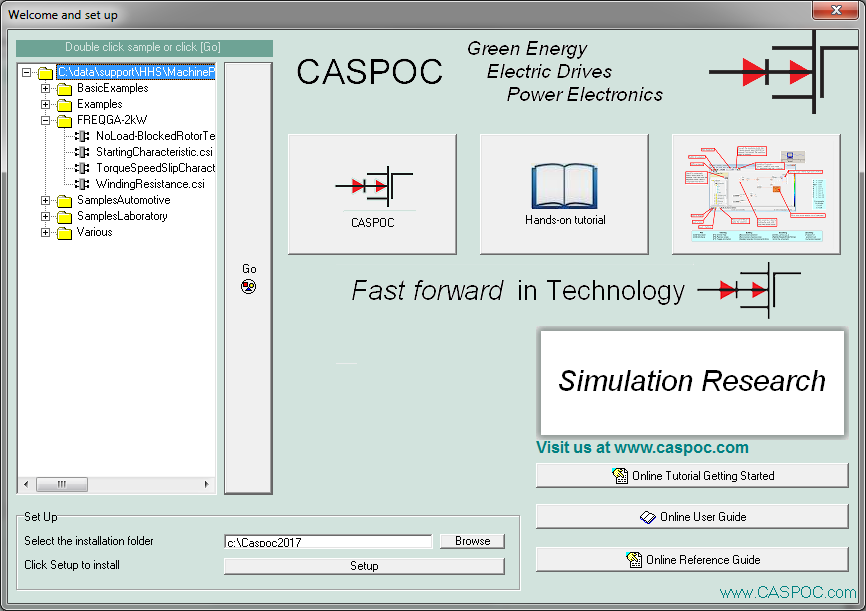
Task: Close the Welcome and set up window
Action: tap(836, 10)
